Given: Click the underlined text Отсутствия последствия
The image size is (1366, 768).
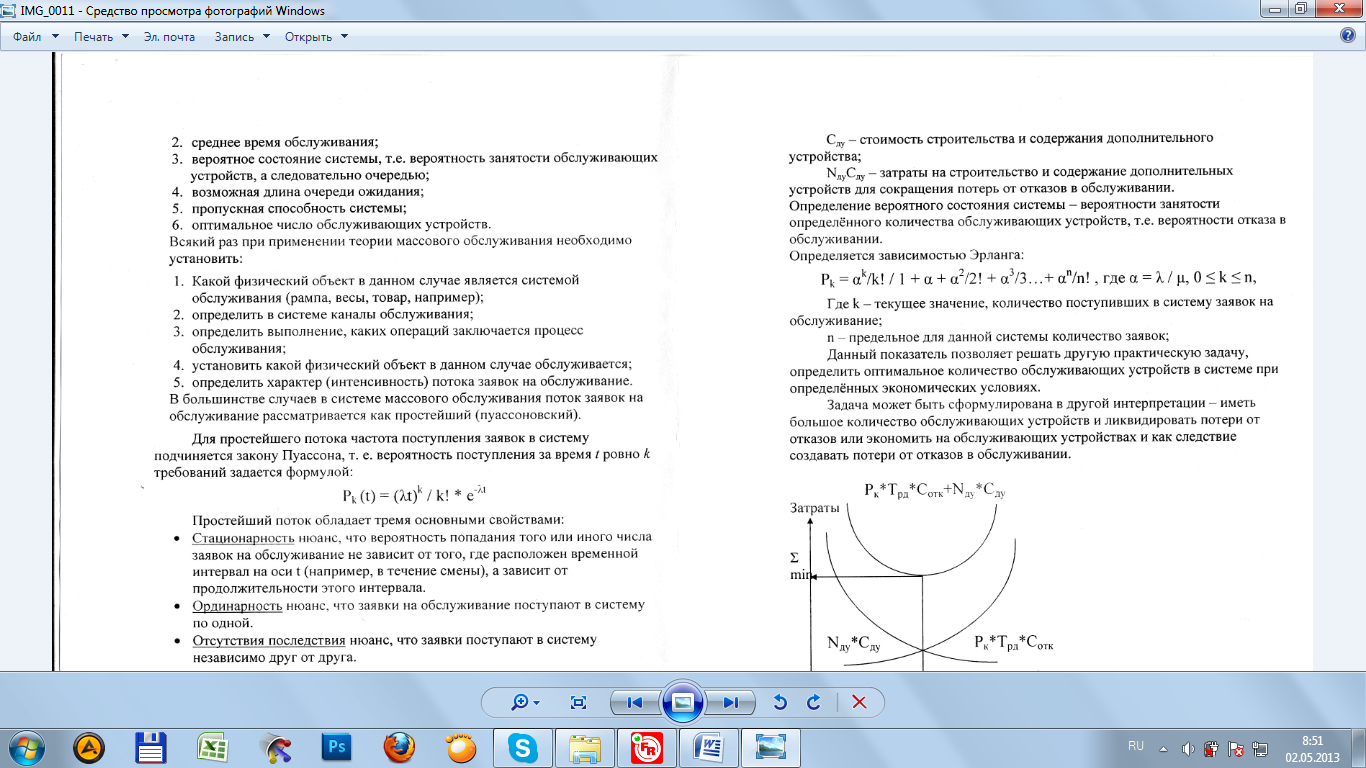Looking at the screenshot, I should [269, 640].
